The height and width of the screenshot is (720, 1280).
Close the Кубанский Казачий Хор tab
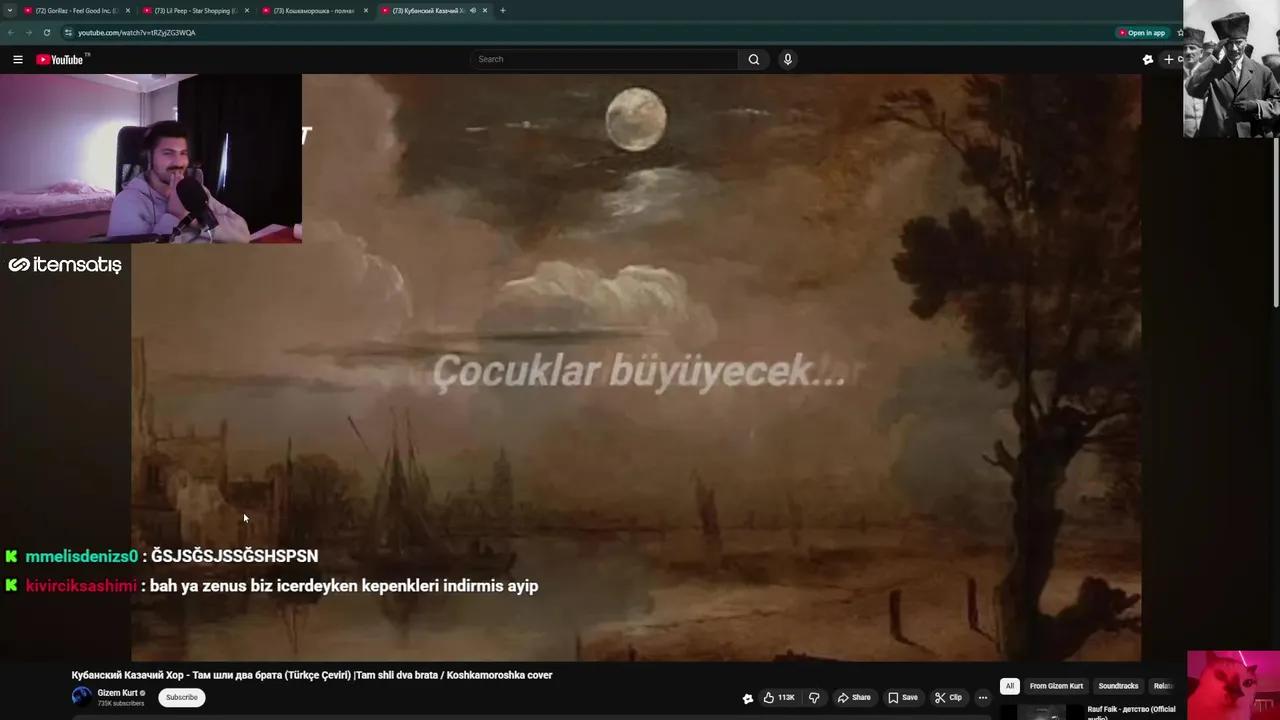(485, 10)
